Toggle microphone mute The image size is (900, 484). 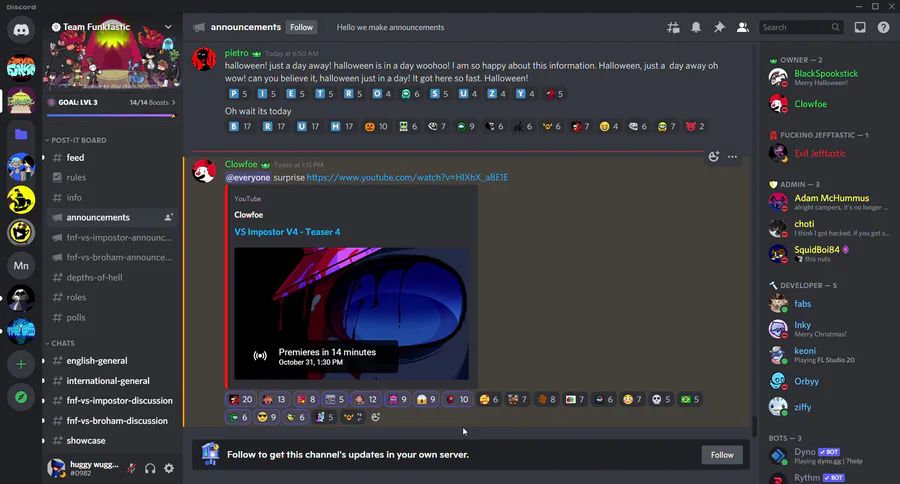[131, 468]
